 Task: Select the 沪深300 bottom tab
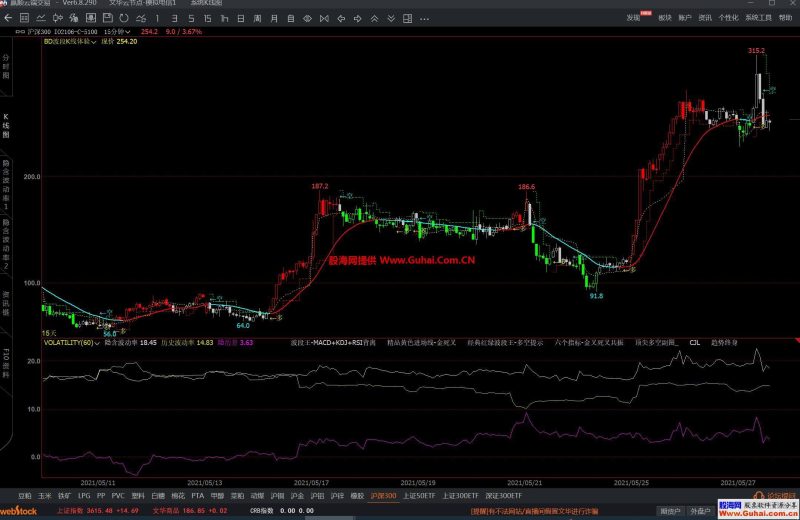click(x=383, y=496)
